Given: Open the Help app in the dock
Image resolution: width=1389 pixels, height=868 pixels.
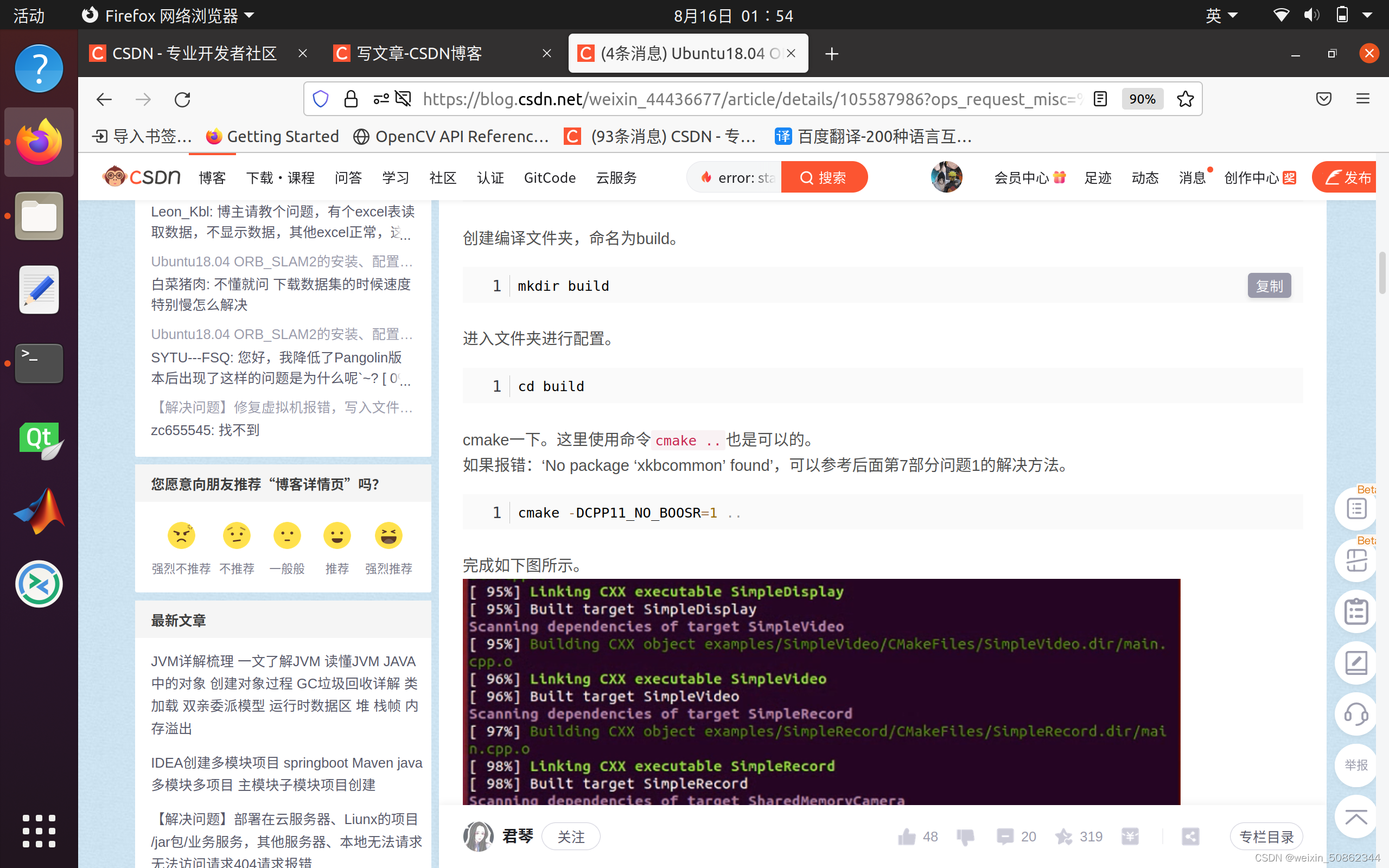Looking at the screenshot, I should tap(39, 68).
